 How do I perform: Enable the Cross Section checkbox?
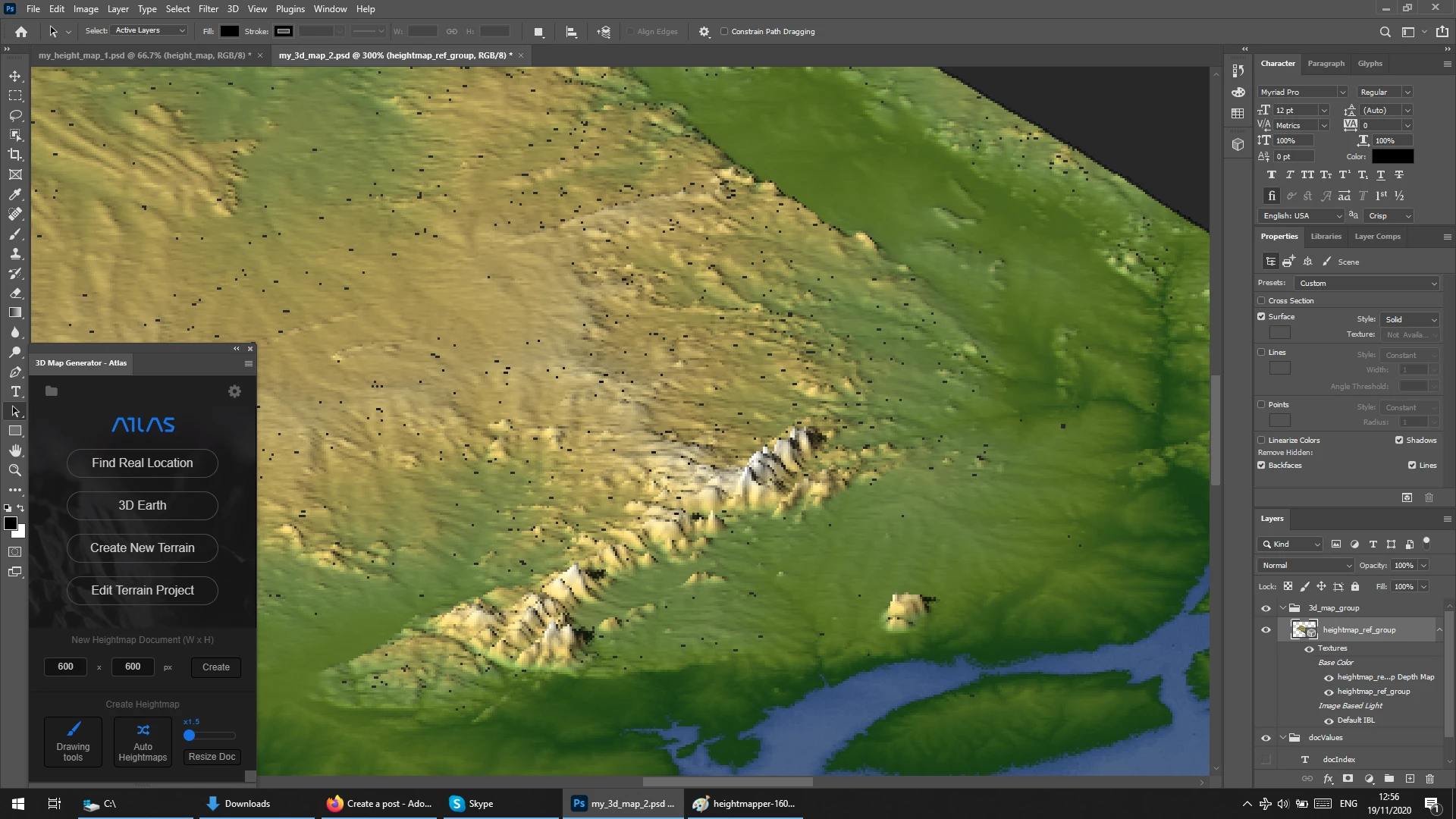click(1262, 300)
